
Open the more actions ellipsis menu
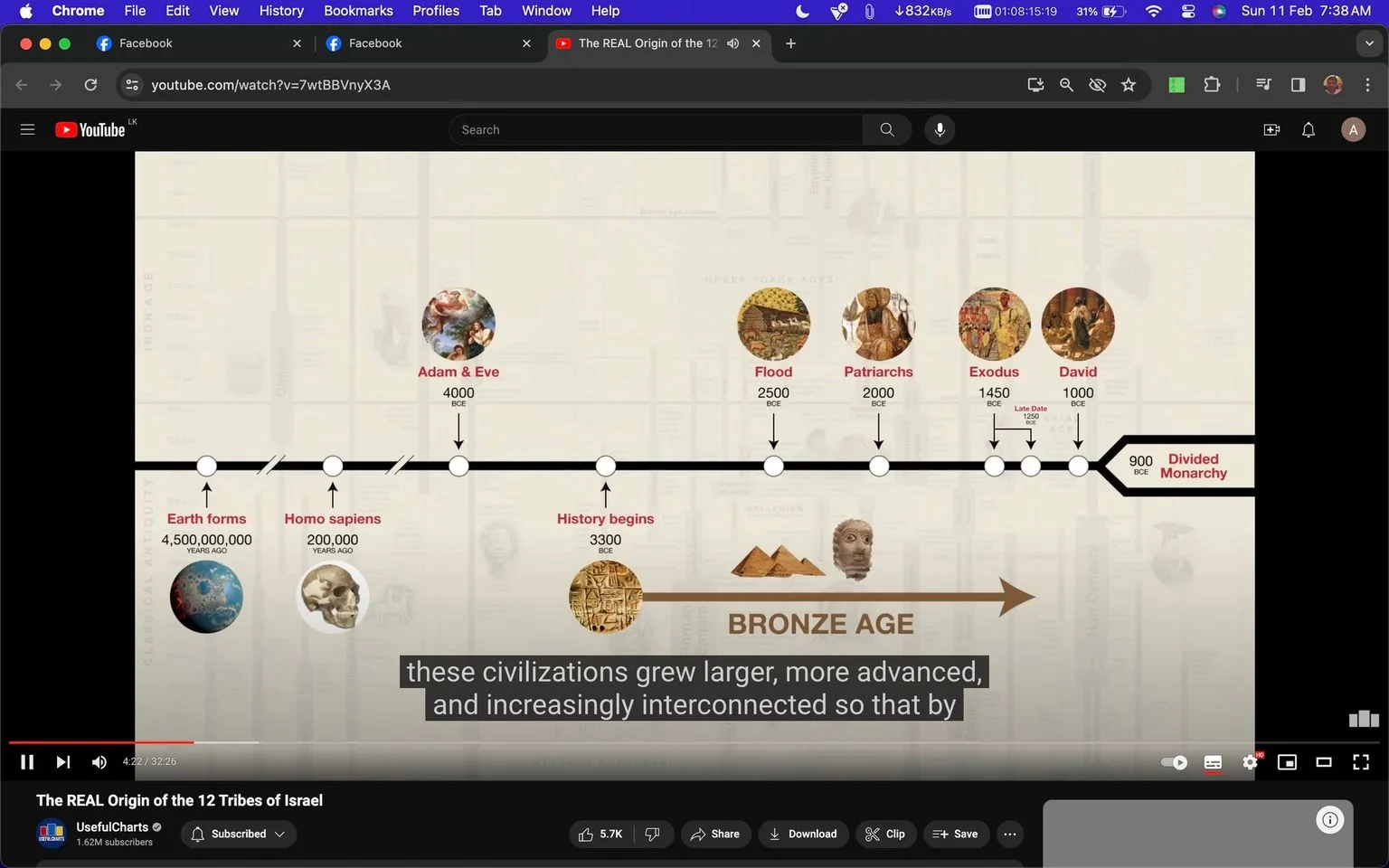click(1010, 834)
